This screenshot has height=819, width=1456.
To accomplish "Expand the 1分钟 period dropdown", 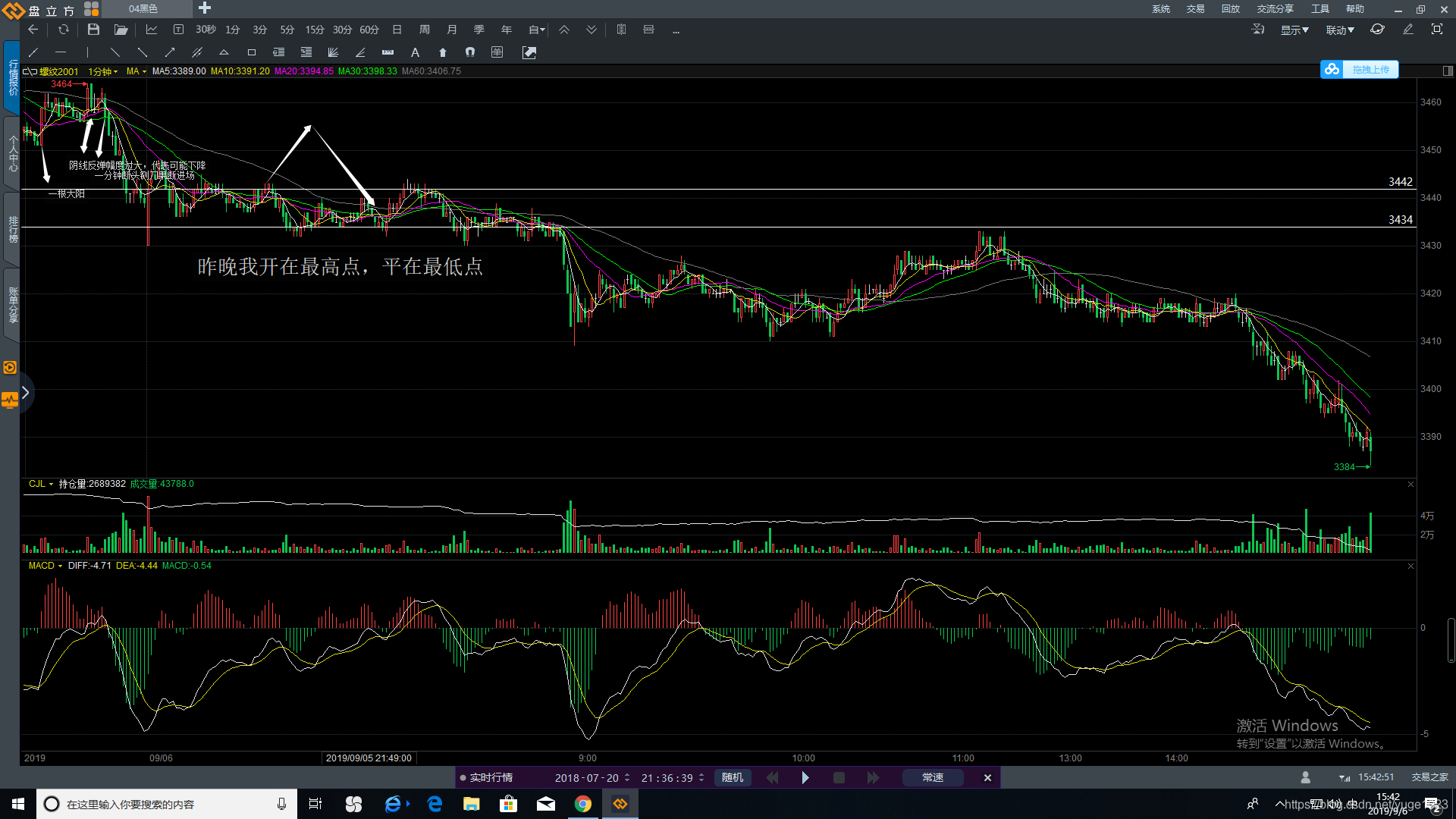I will 103,71.
